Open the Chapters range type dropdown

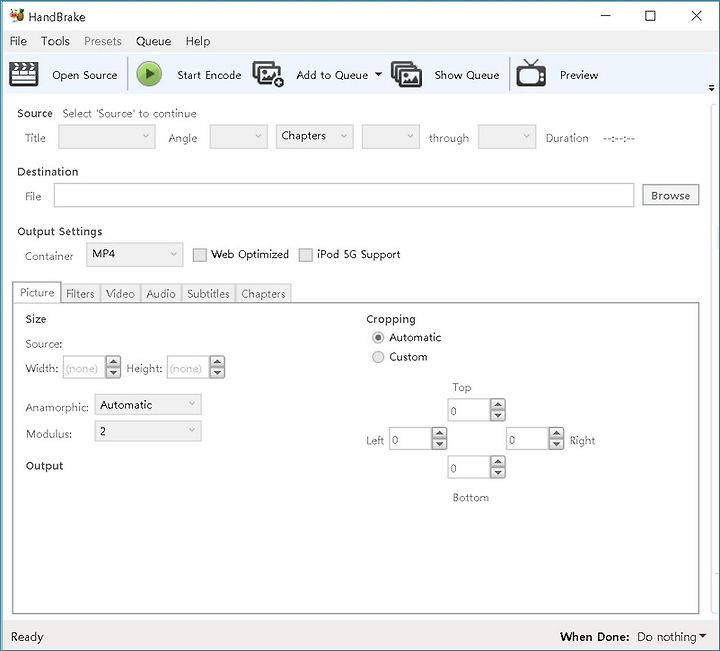click(x=315, y=136)
